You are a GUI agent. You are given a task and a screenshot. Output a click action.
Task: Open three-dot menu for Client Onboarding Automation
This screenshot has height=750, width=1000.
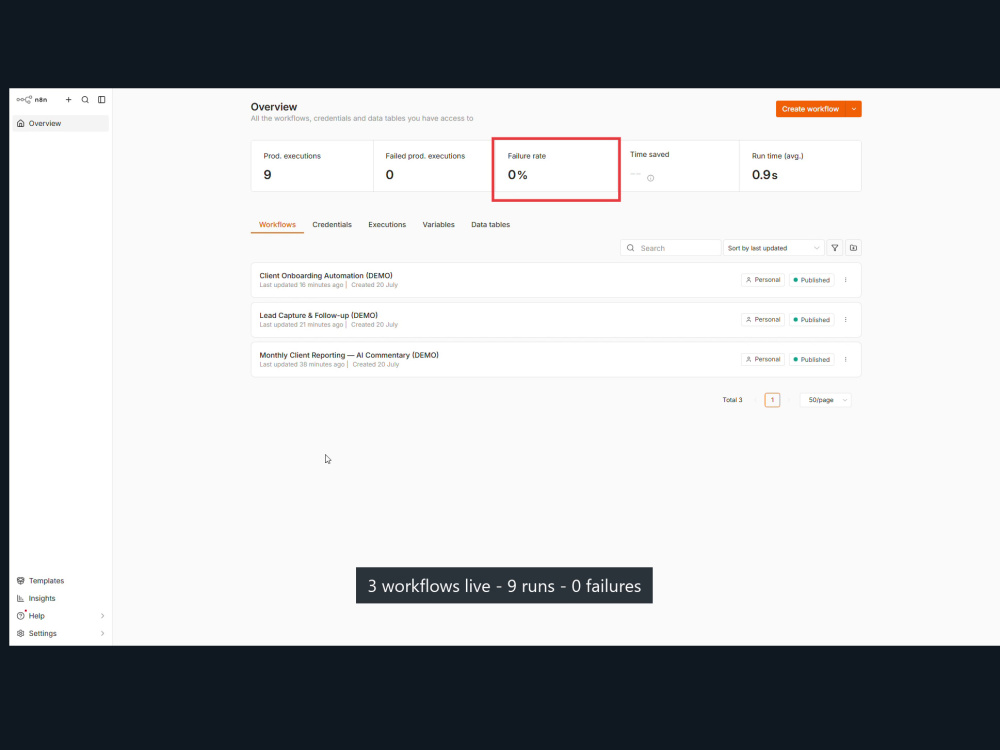pos(846,280)
